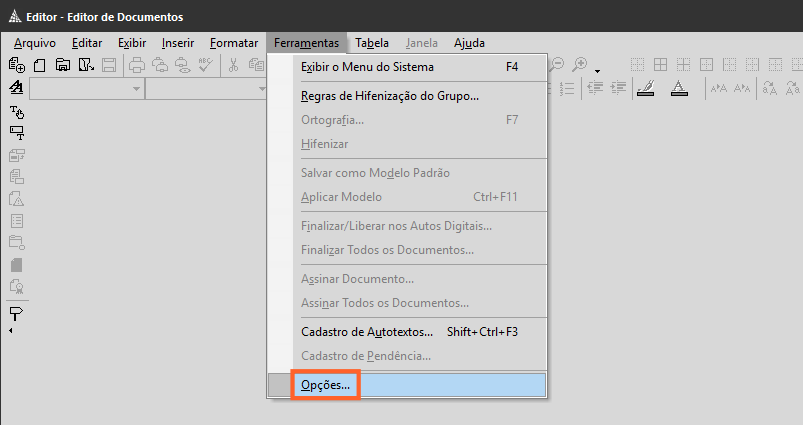Click the right-border table icon
Viewport: 803px width, 425px height.
[x=752, y=65]
